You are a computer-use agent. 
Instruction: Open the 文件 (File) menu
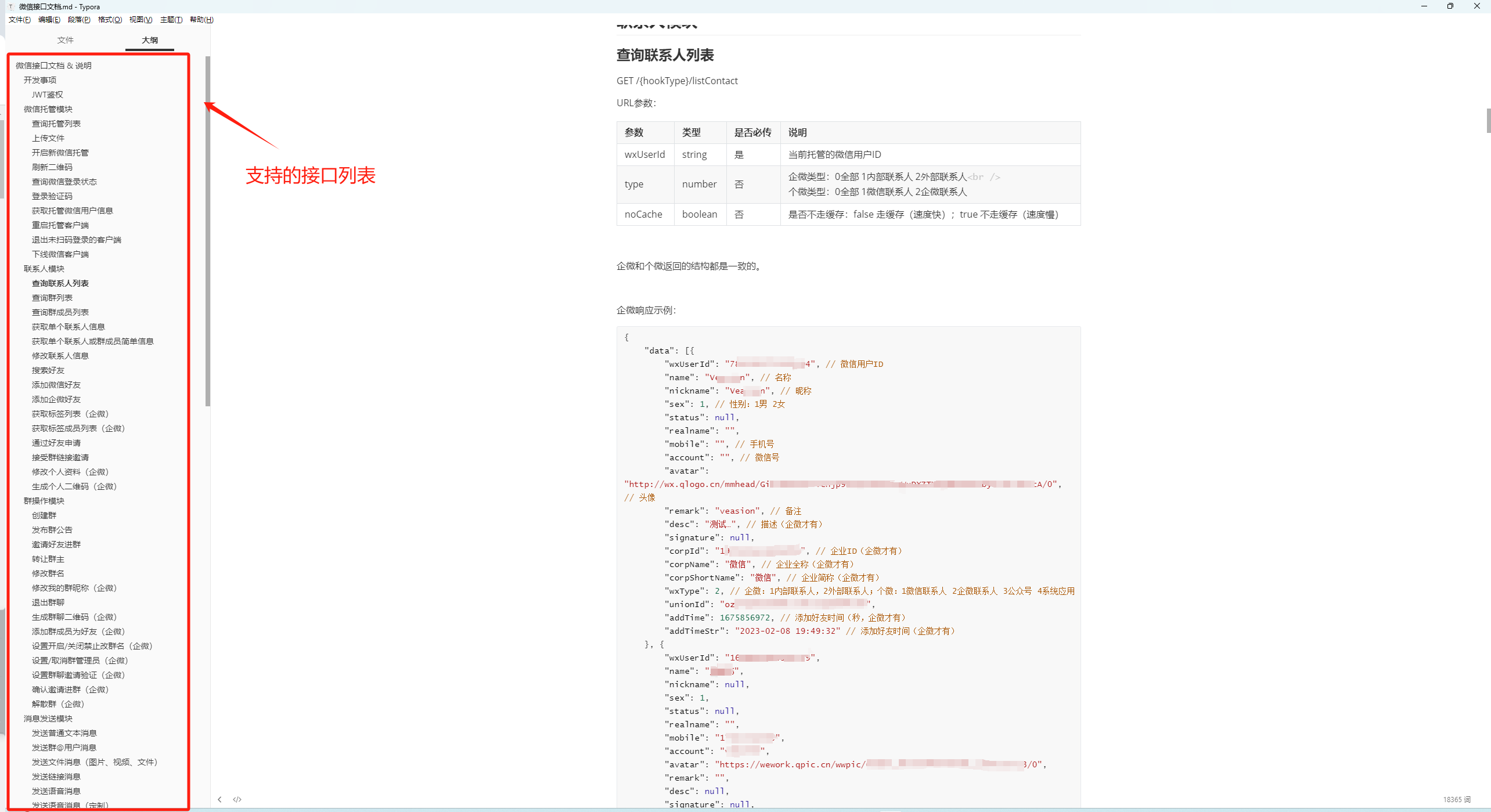(x=19, y=20)
